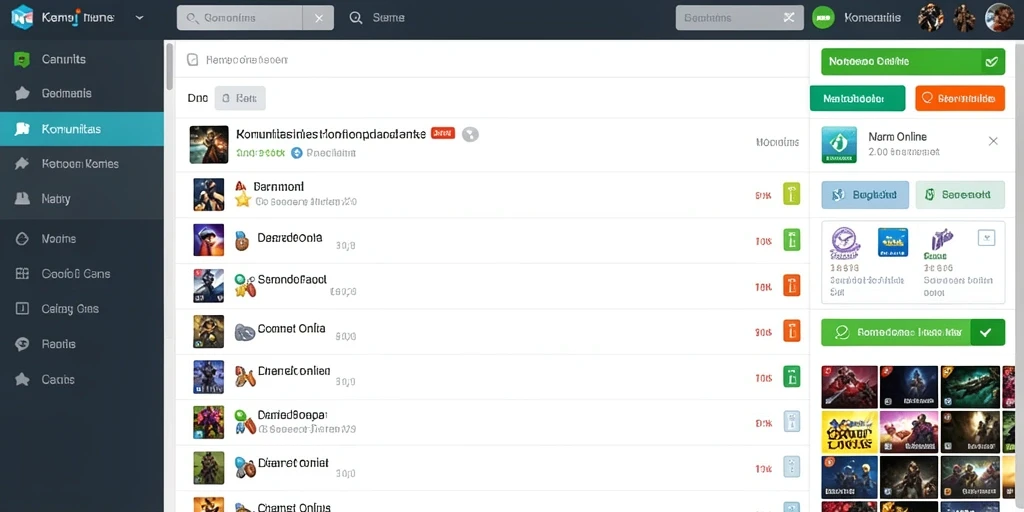
Task: Expand the small dropdown box in icon card
Action: tap(986, 238)
